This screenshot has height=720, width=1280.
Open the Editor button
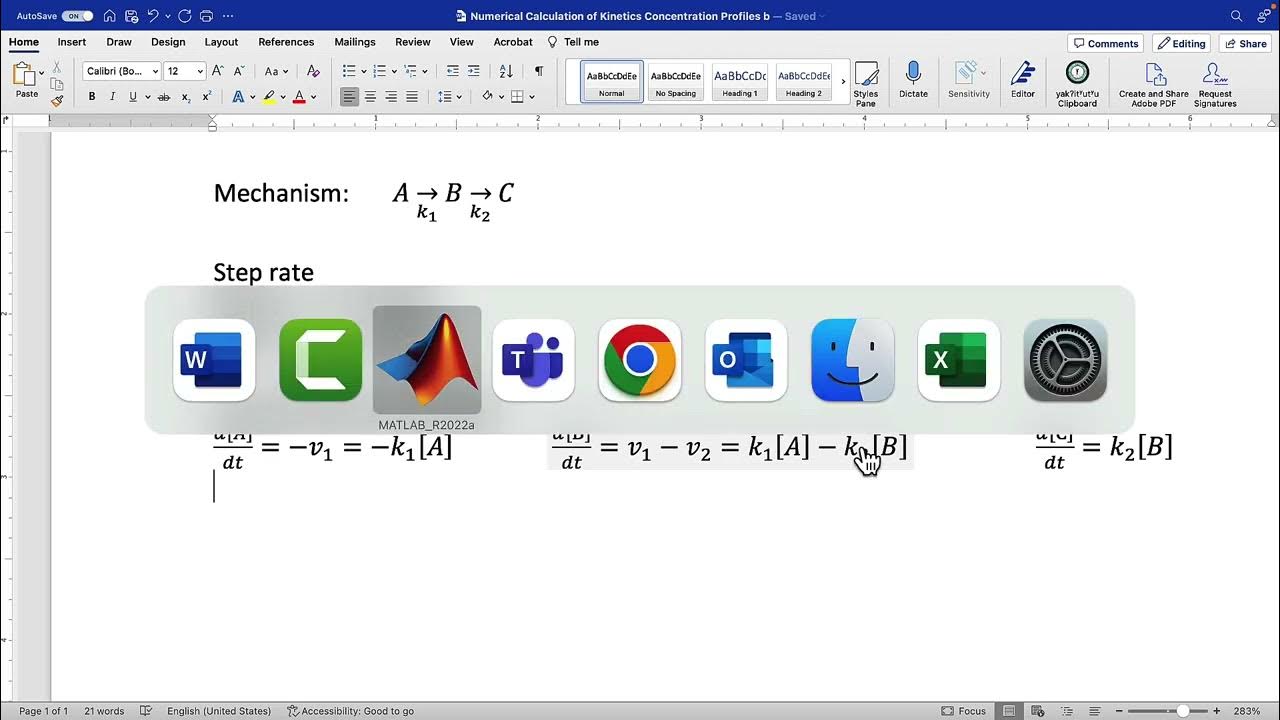coord(1022,80)
